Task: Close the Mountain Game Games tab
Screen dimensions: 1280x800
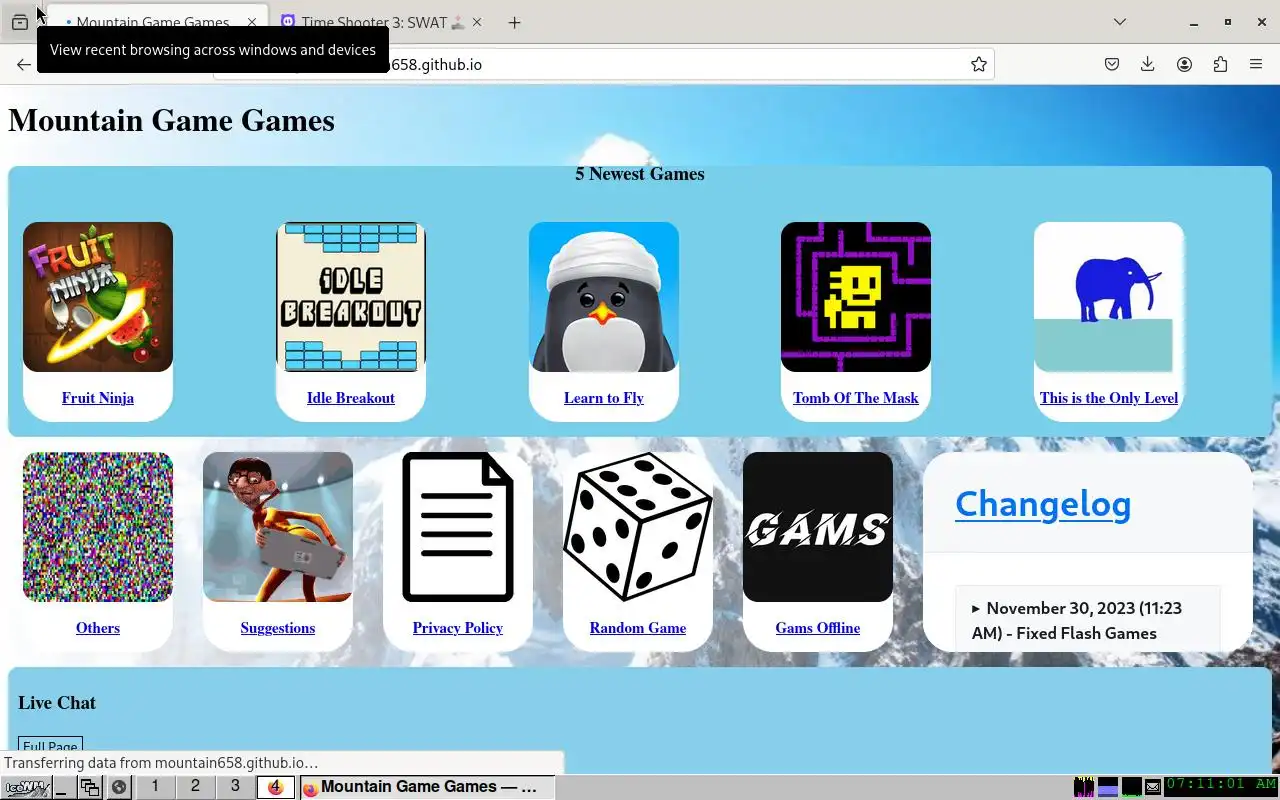Action: click(252, 22)
